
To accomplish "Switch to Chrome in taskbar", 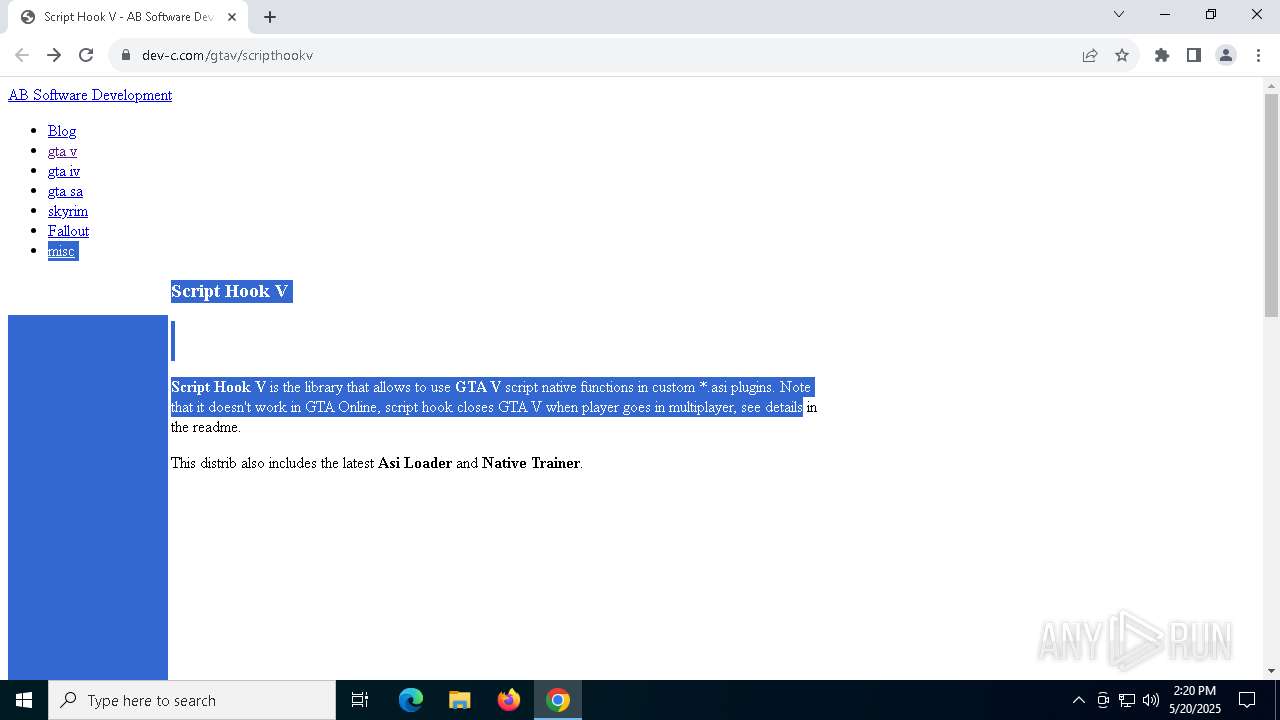I will point(558,700).
